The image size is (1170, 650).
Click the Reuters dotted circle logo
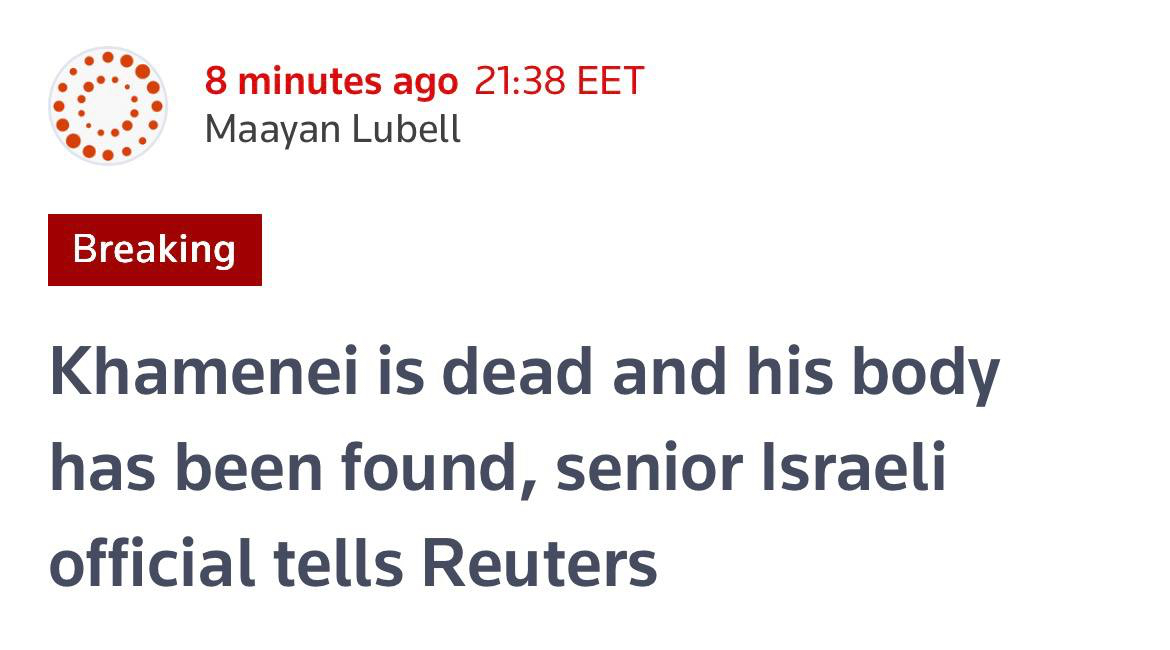107,105
